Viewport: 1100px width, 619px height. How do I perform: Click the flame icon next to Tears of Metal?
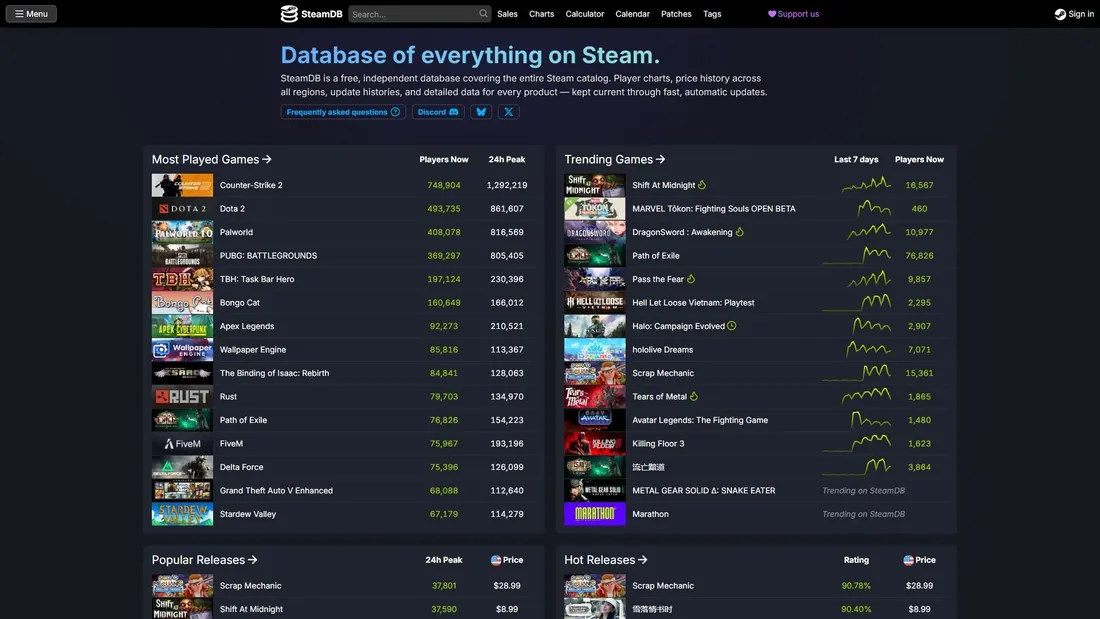[x=694, y=396]
